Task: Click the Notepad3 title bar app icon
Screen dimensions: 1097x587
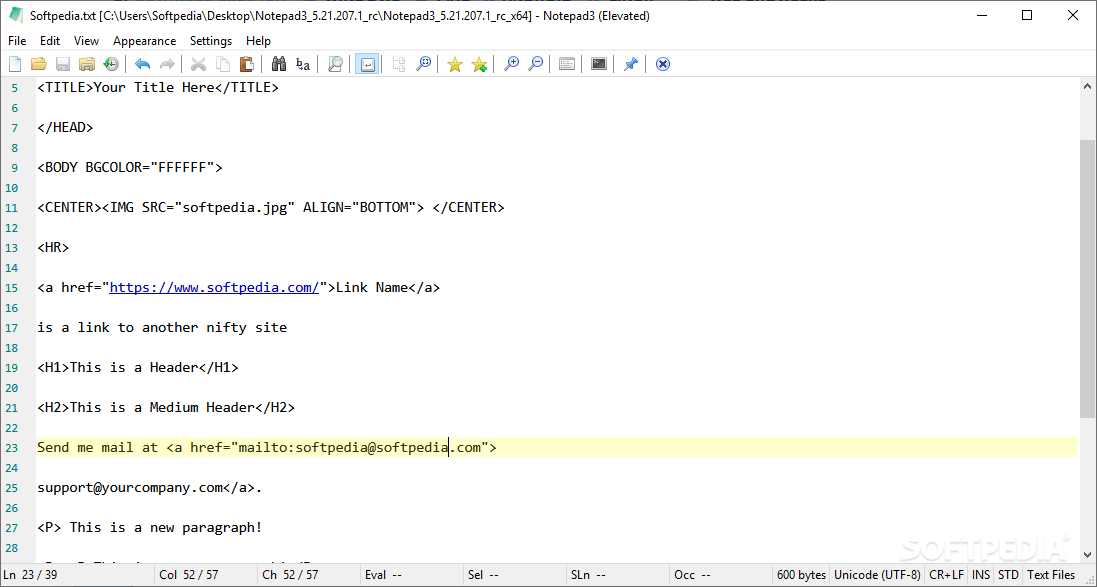Action: (x=16, y=15)
